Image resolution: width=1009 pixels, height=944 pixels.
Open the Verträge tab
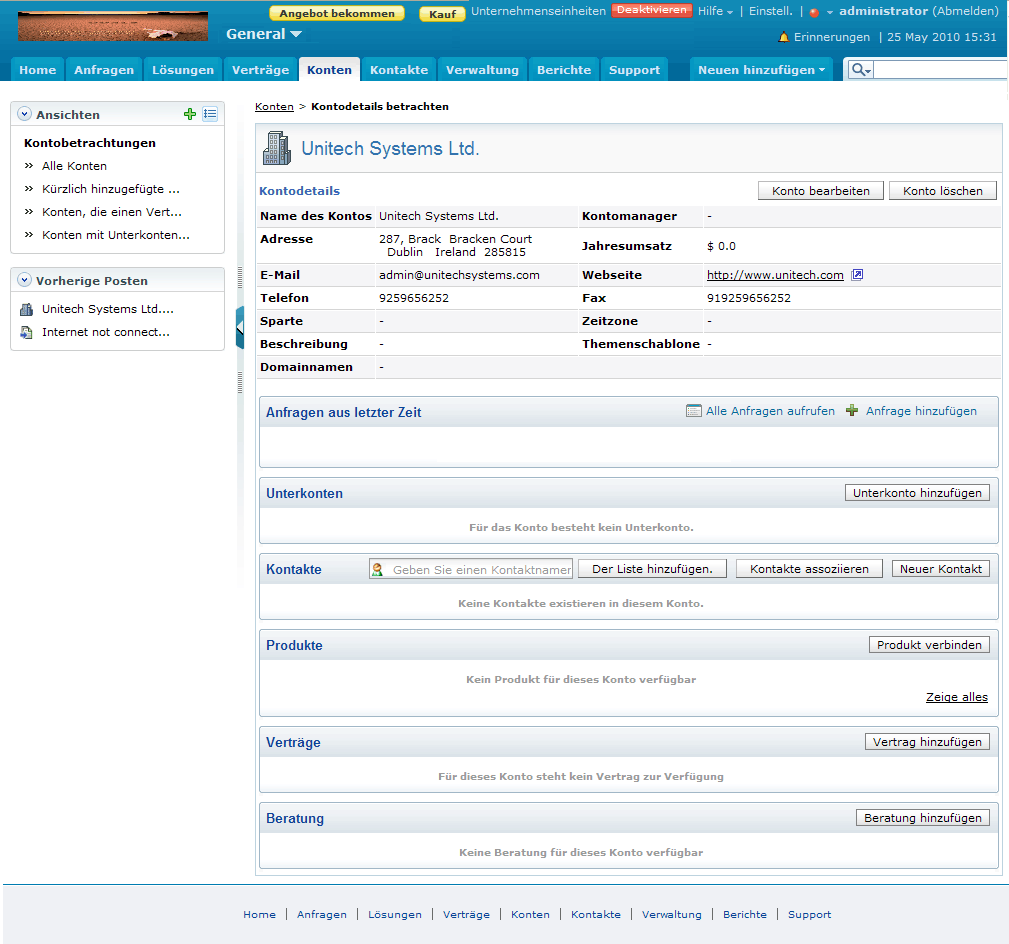pyautogui.click(x=261, y=69)
